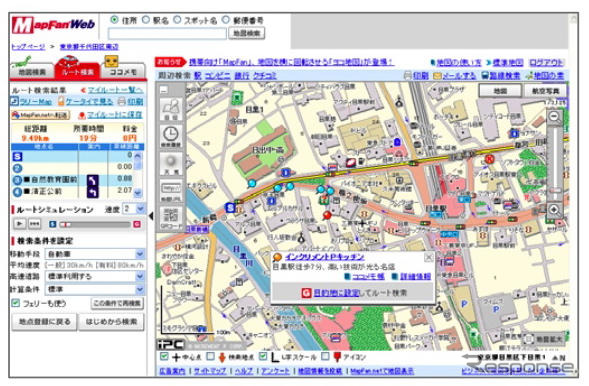This screenshot has height=386, width=589.
Task: Click the 路線検索 link above the map
Action: [505, 75]
